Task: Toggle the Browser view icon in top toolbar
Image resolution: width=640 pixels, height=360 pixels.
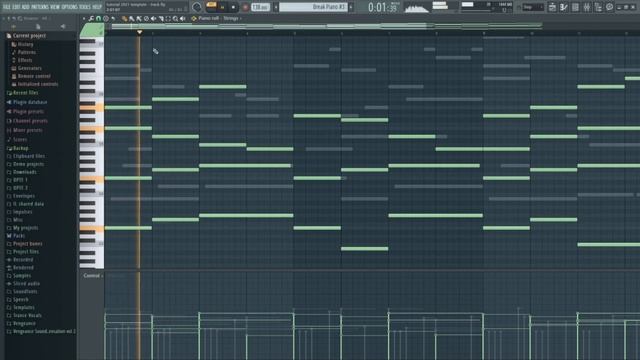Action: click(x=598, y=7)
